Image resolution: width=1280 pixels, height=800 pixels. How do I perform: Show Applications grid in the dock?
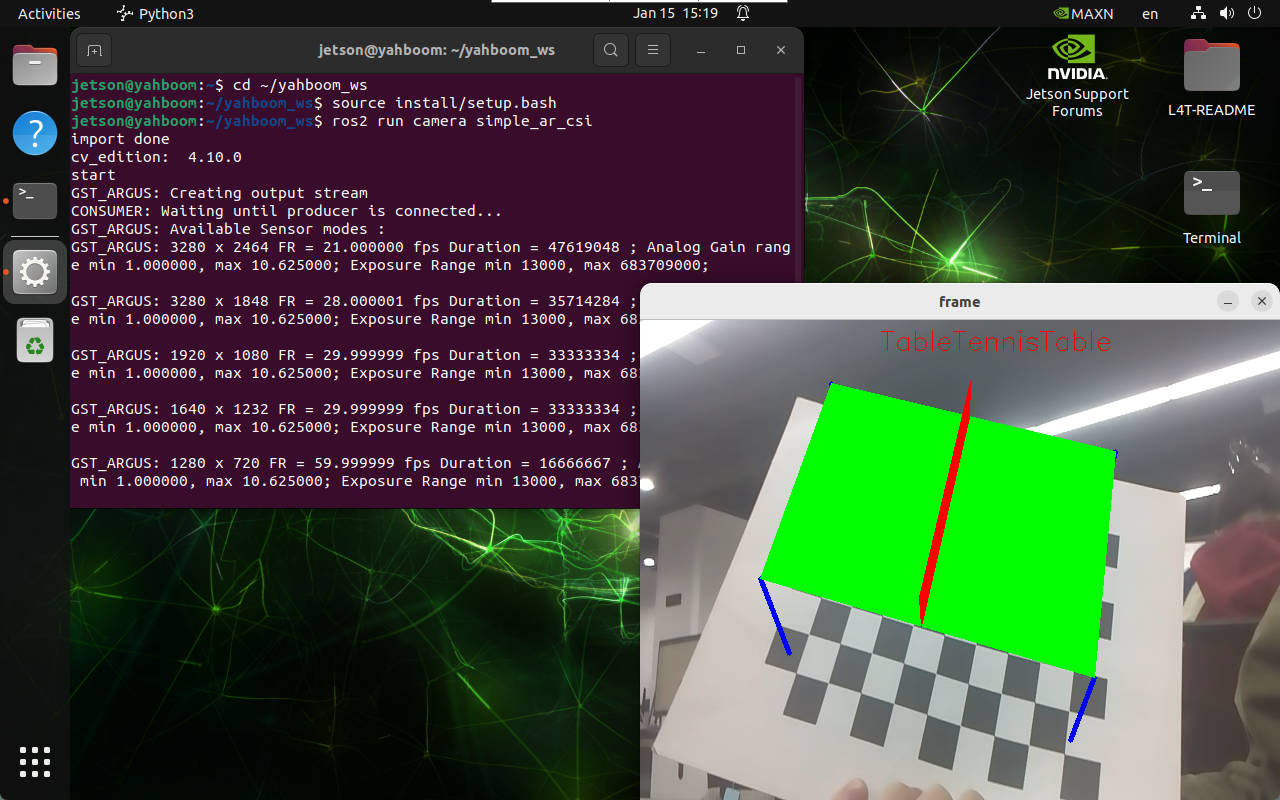click(35, 762)
